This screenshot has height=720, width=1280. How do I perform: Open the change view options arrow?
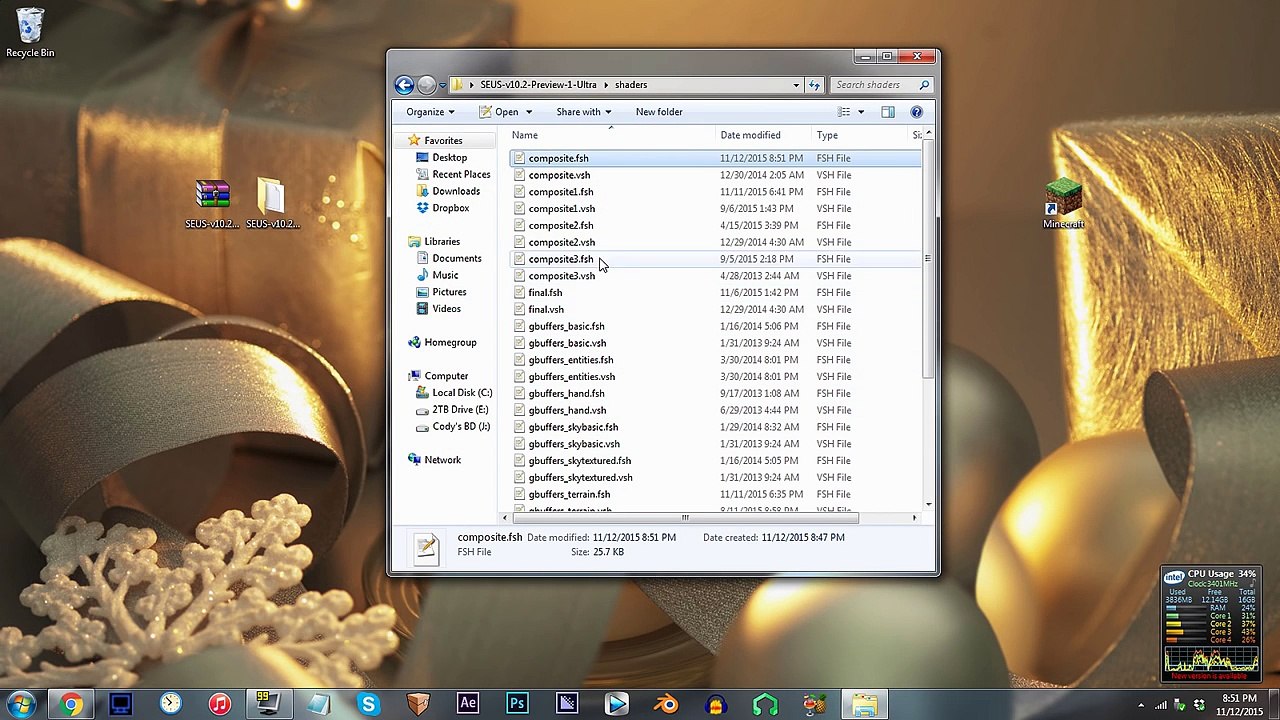pos(860,112)
